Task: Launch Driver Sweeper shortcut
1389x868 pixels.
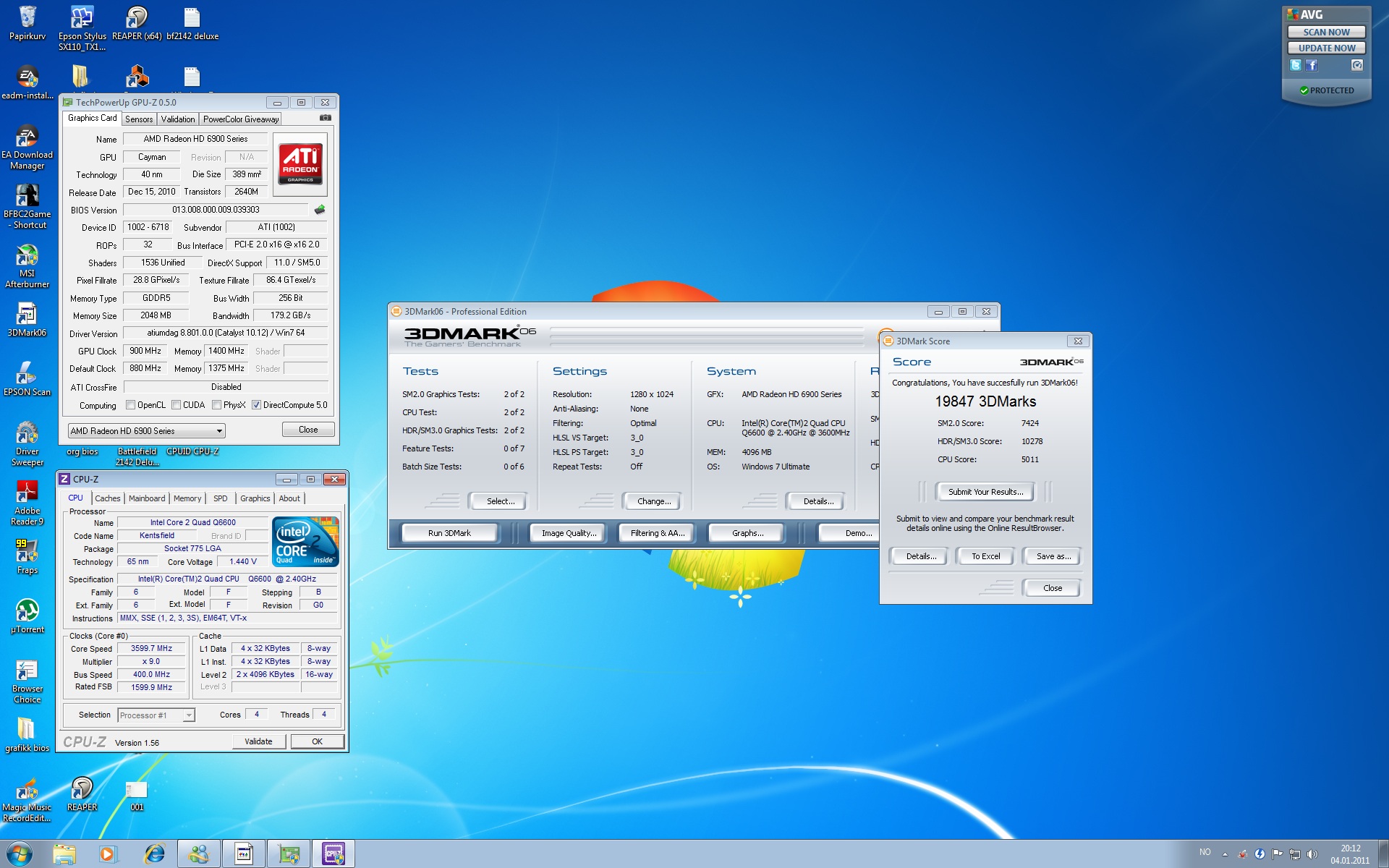Action: point(27,444)
